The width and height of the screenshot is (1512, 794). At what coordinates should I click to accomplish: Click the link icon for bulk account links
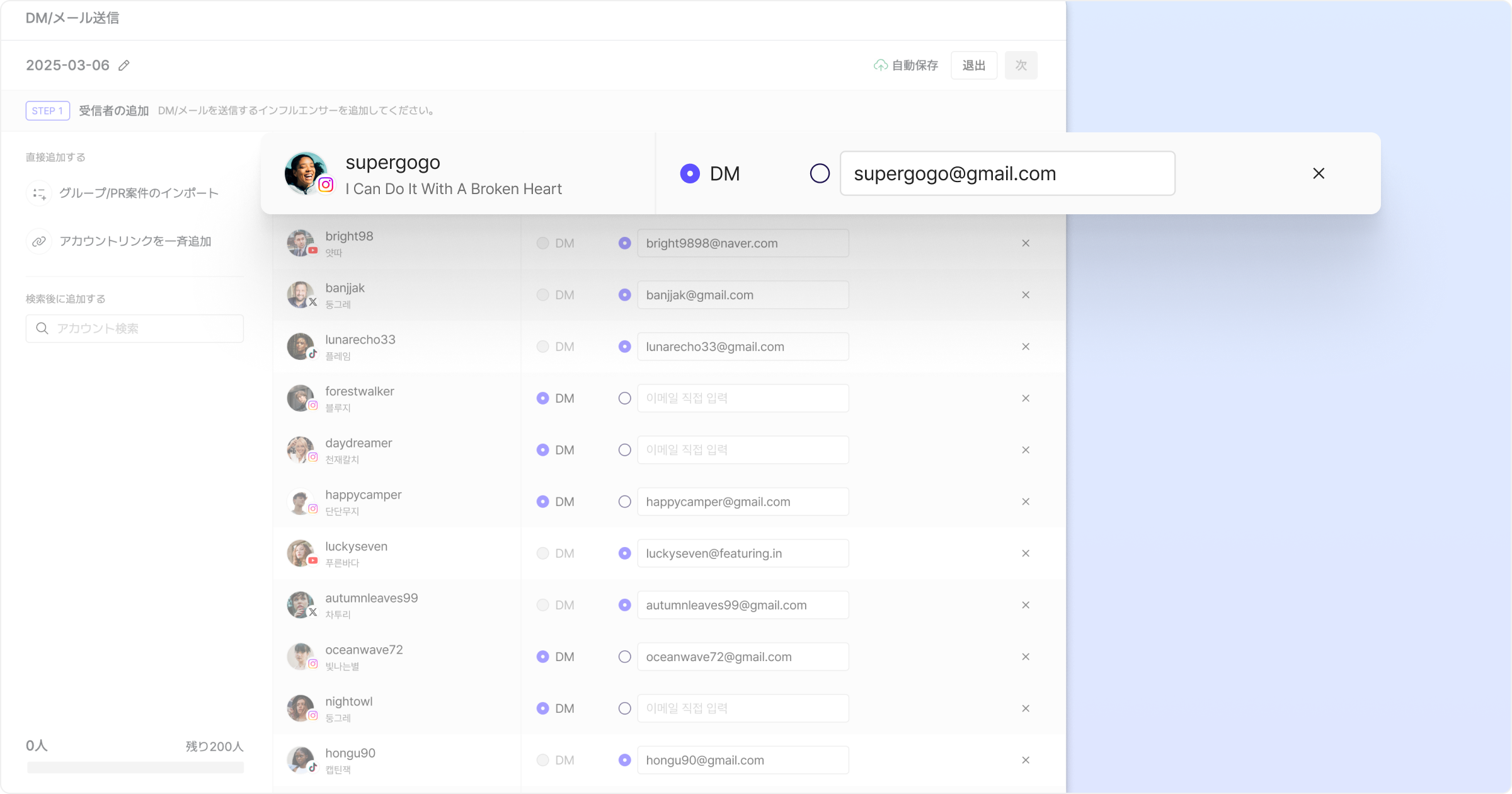pos(39,241)
